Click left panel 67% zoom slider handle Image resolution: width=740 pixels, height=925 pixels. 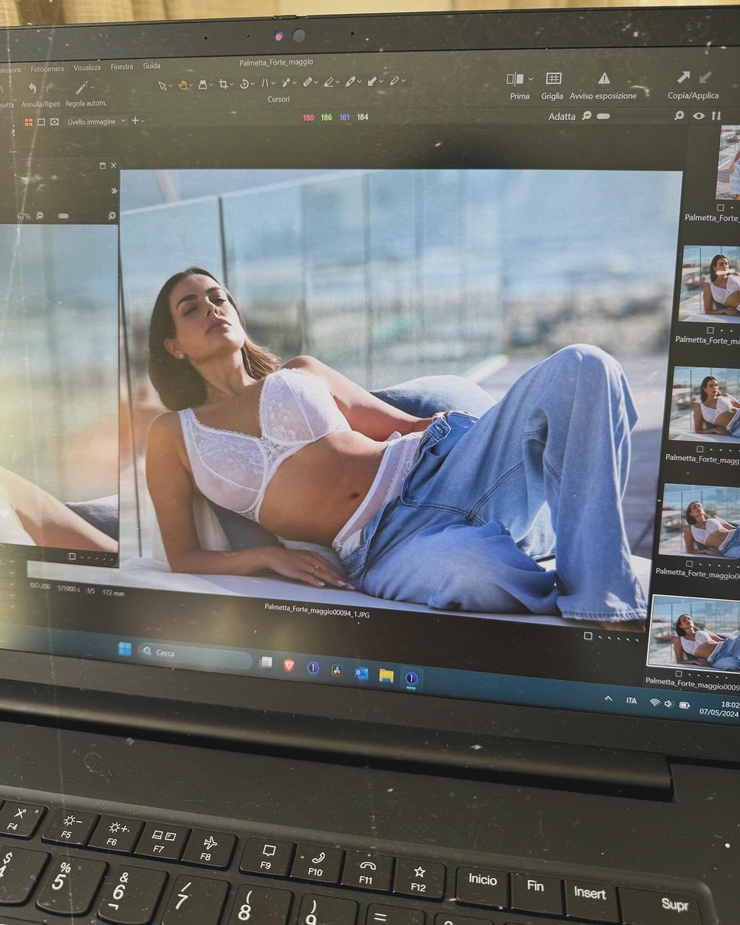tap(63, 216)
